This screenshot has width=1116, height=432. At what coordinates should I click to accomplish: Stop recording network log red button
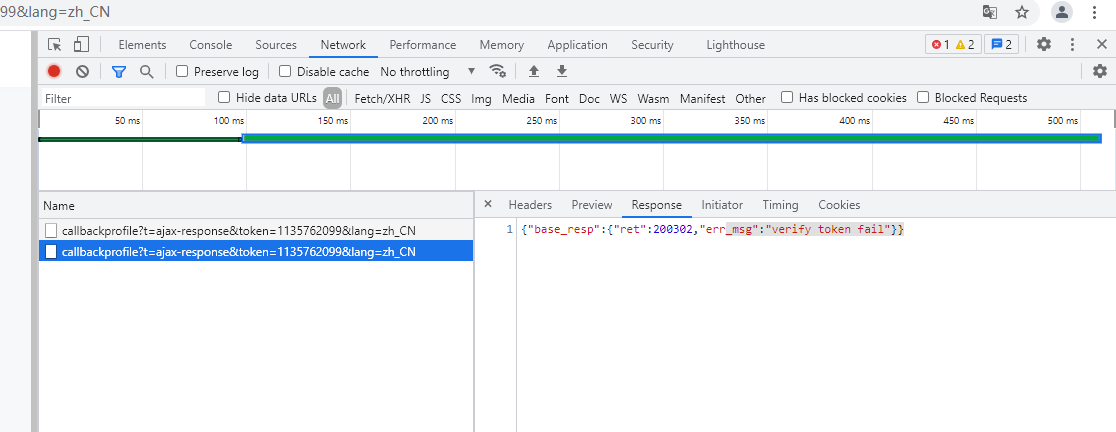tap(54, 71)
